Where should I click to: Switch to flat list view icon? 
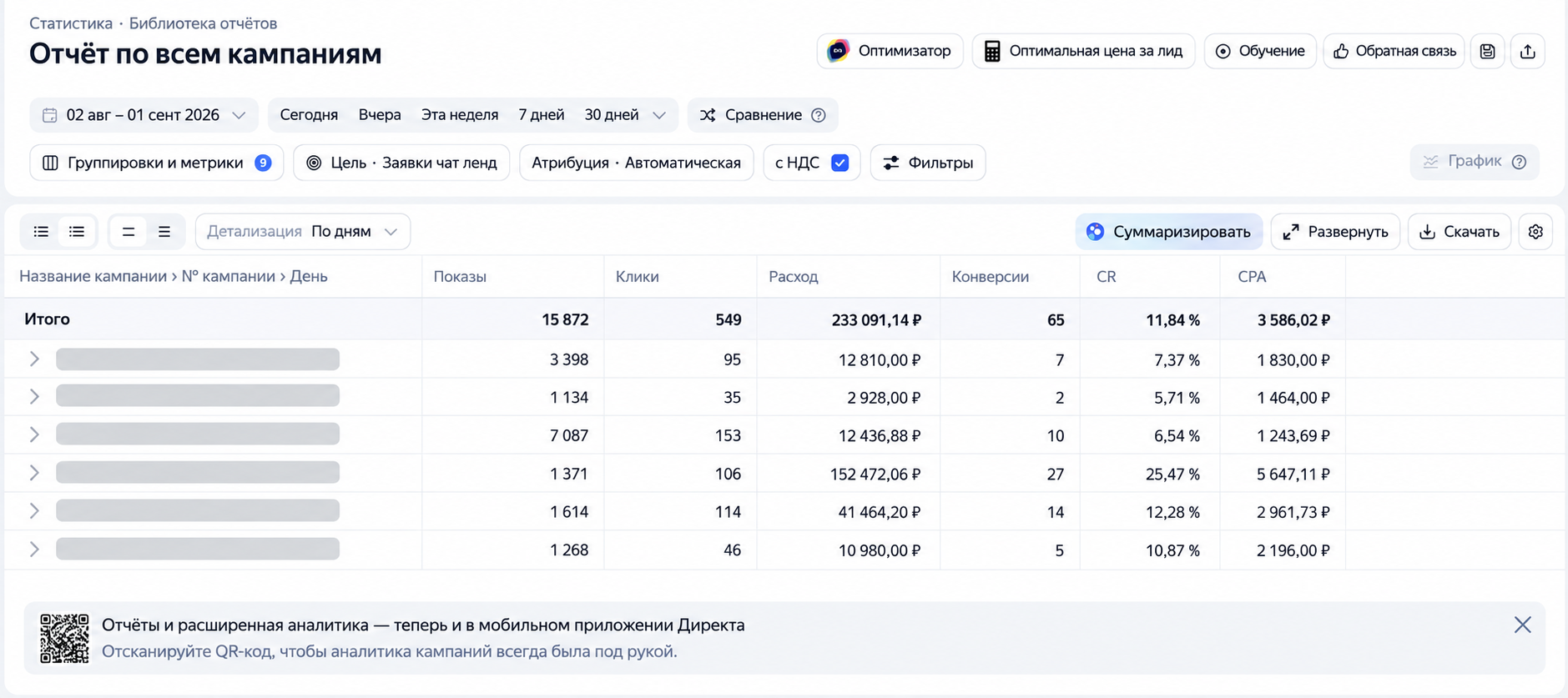point(41,232)
